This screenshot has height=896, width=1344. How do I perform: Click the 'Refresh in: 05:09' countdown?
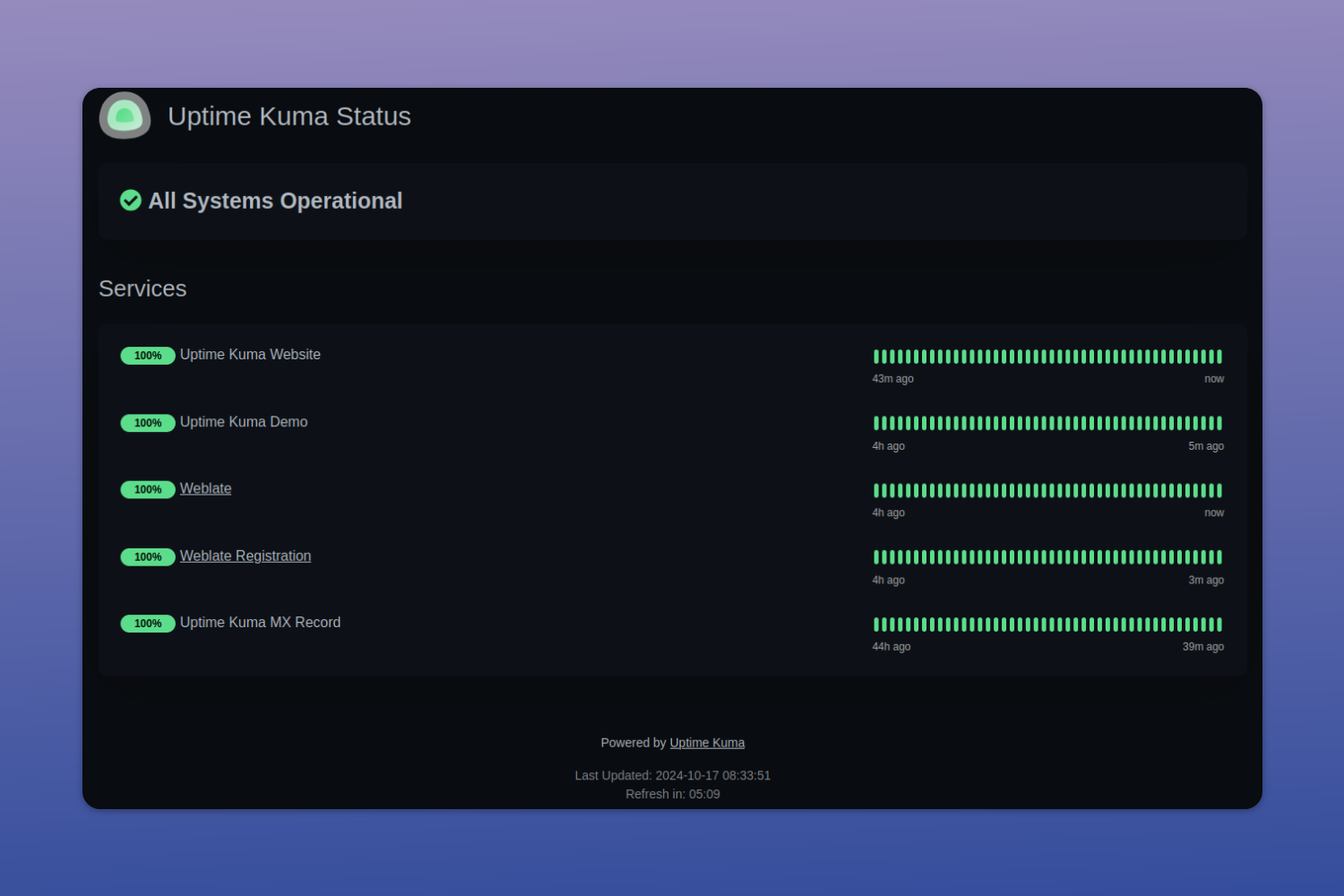[673, 795]
